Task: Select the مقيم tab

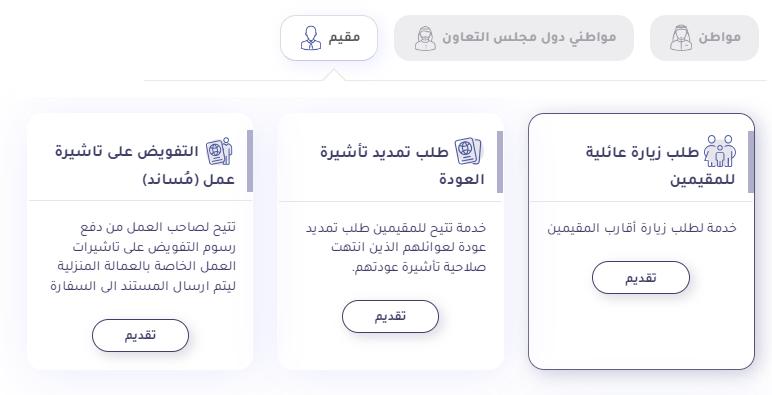Action: 329,38
